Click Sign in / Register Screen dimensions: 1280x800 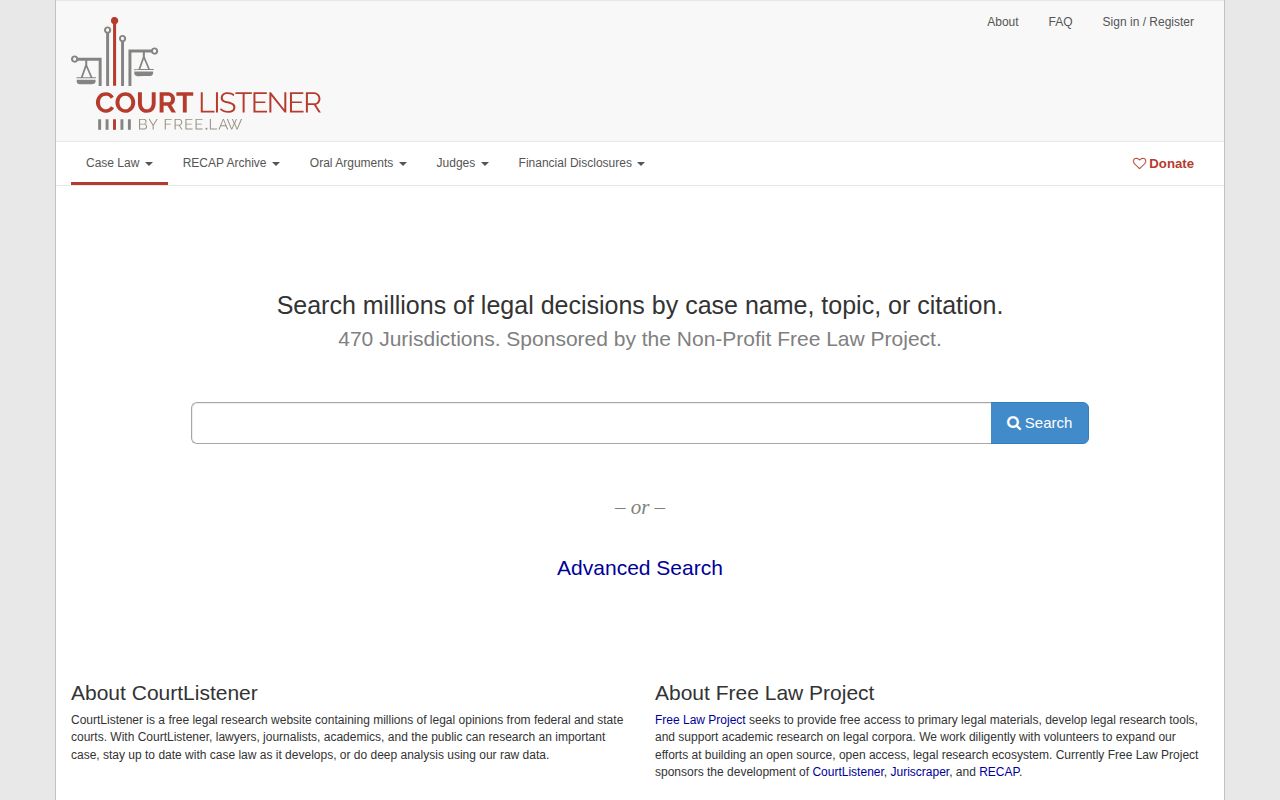1148,21
